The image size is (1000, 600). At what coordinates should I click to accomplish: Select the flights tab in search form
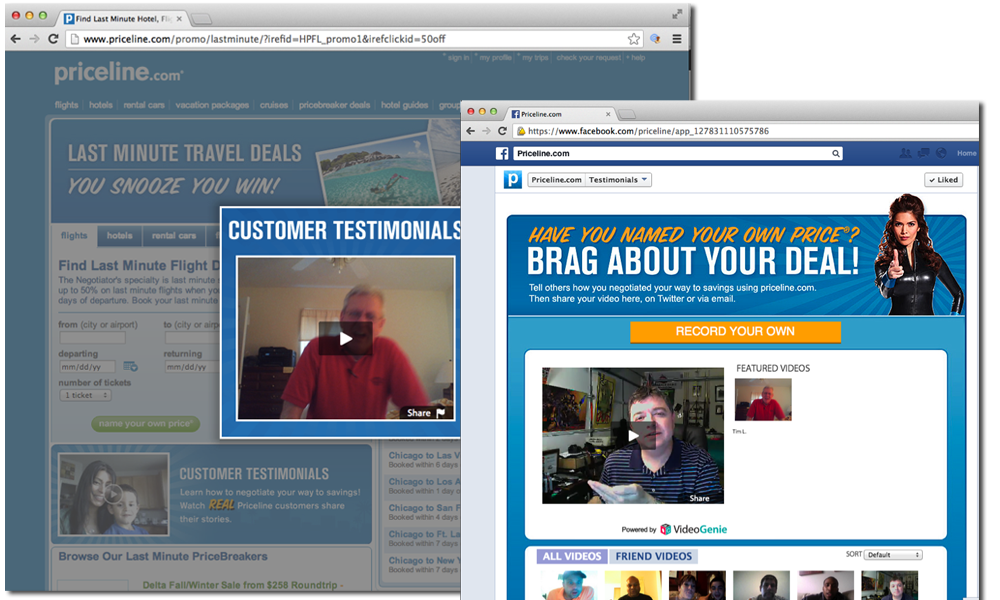tap(74, 235)
